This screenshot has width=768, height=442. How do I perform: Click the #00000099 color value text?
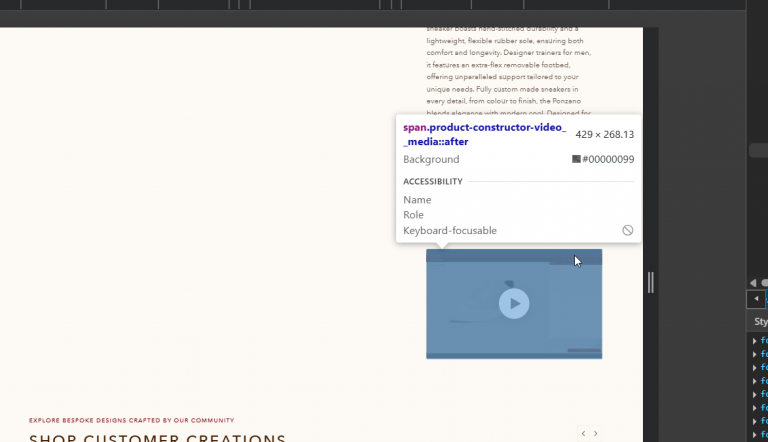pos(608,159)
